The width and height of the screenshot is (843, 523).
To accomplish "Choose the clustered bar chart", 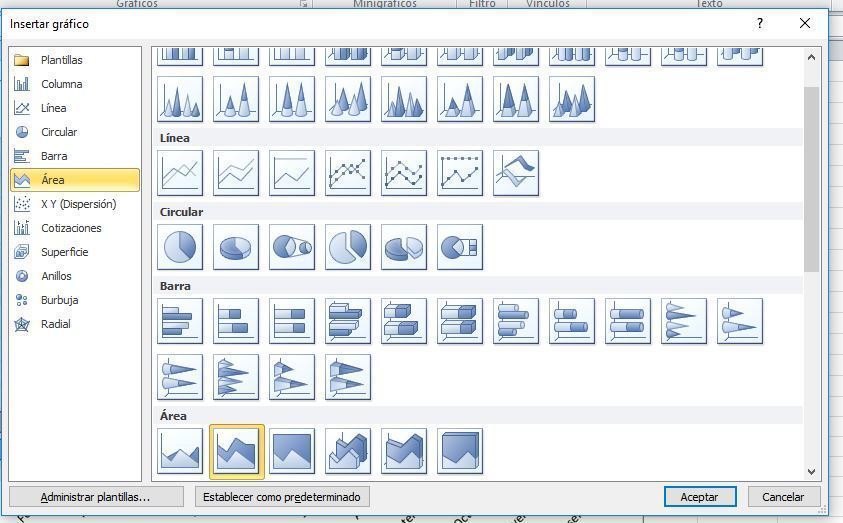I will (x=180, y=321).
